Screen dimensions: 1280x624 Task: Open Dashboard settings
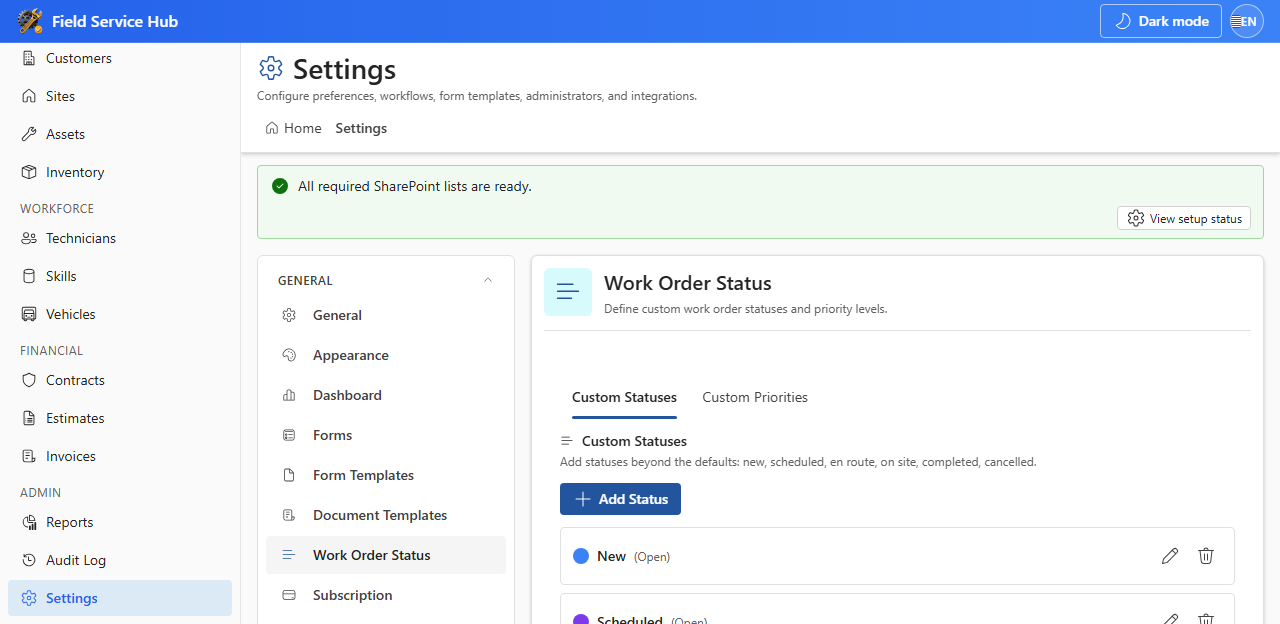386,395
